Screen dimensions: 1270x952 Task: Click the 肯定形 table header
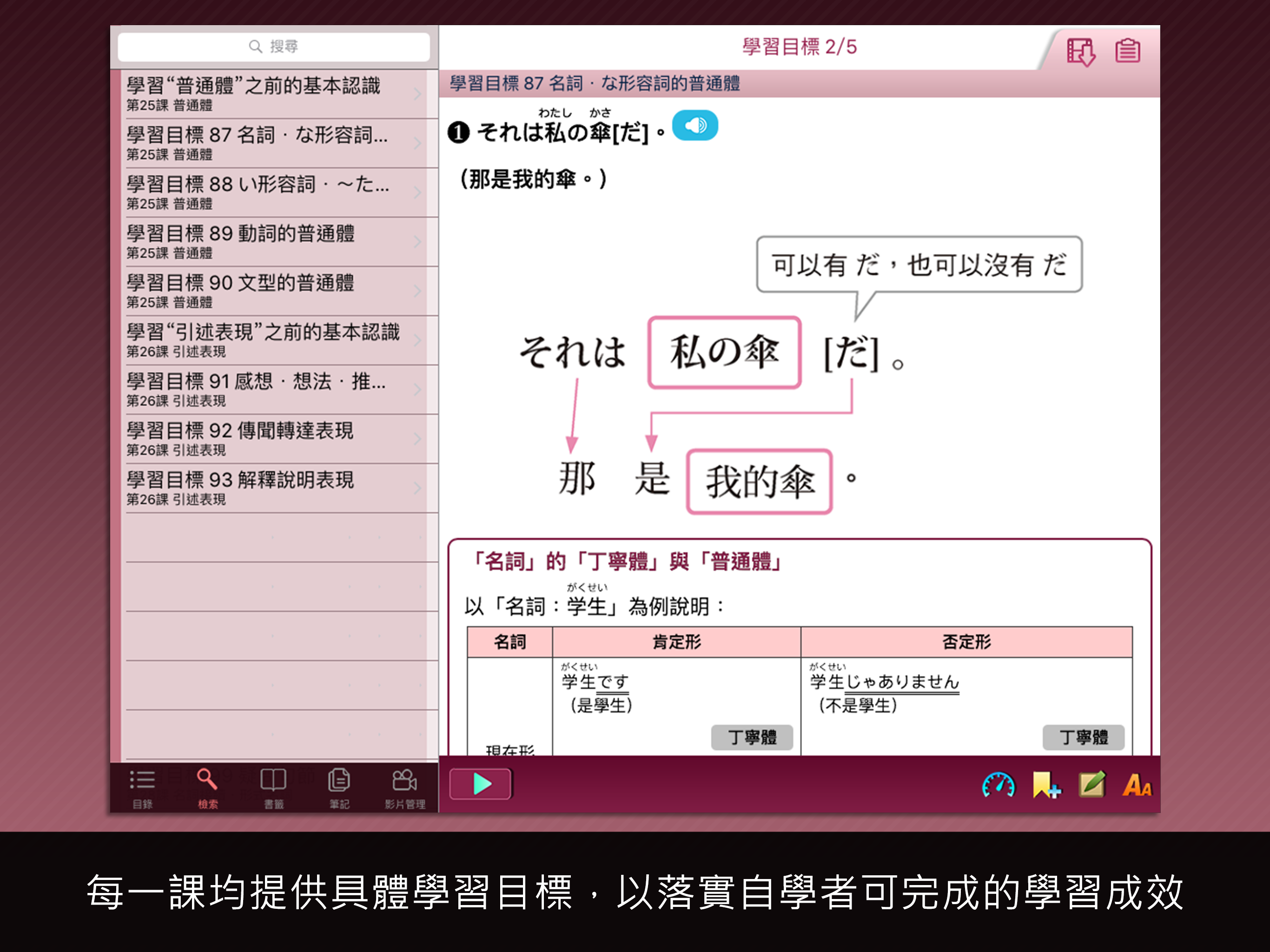[x=676, y=641]
